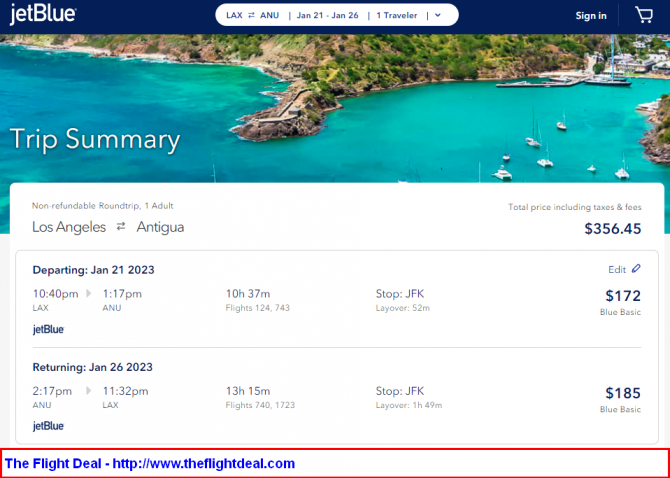This screenshot has width=670, height=478.
Task: Click the 10h 37m duration
Action: pos(248,294)
